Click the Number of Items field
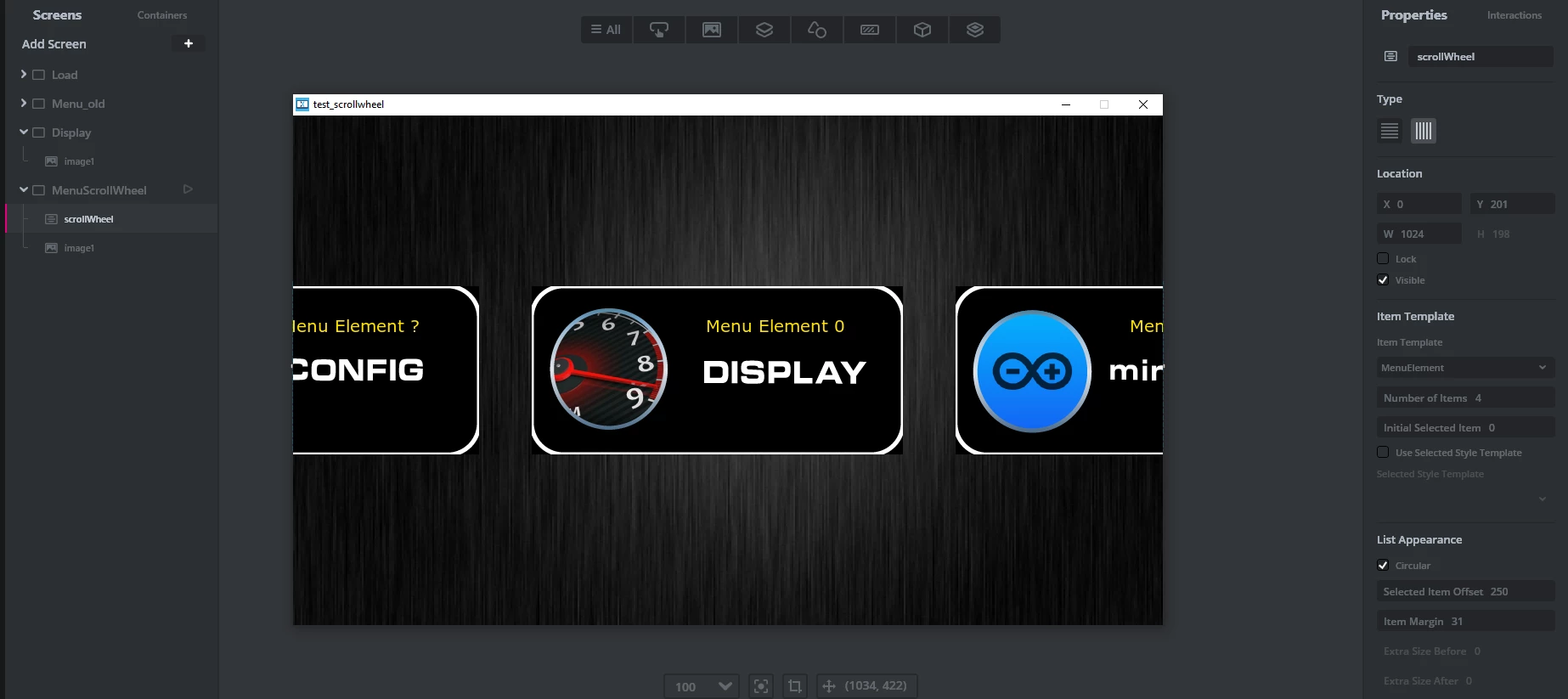The width and height of the screenshot is (1568, 699). [1465, 397]
